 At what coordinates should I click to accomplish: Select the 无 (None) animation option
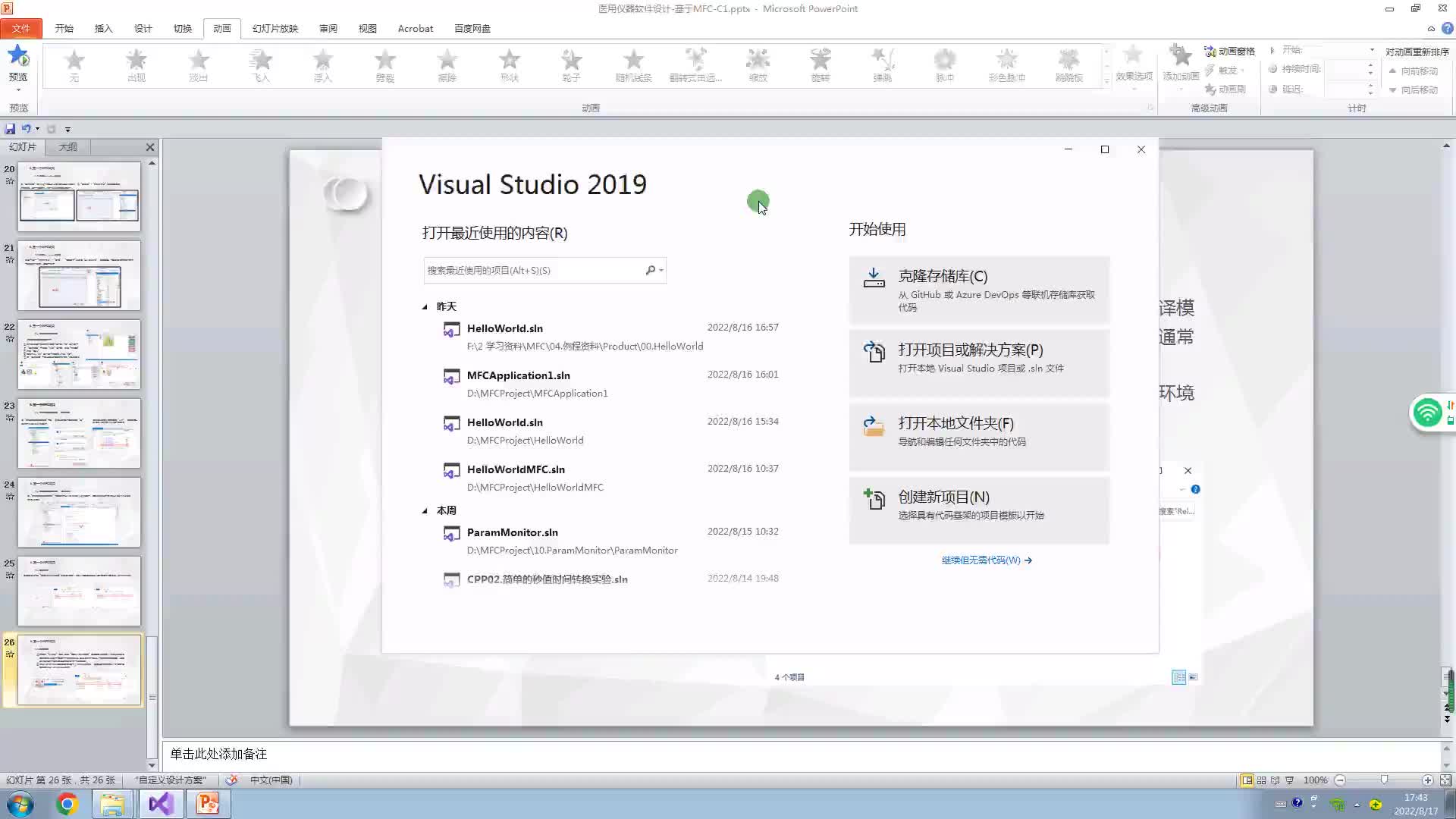[74, 65]
